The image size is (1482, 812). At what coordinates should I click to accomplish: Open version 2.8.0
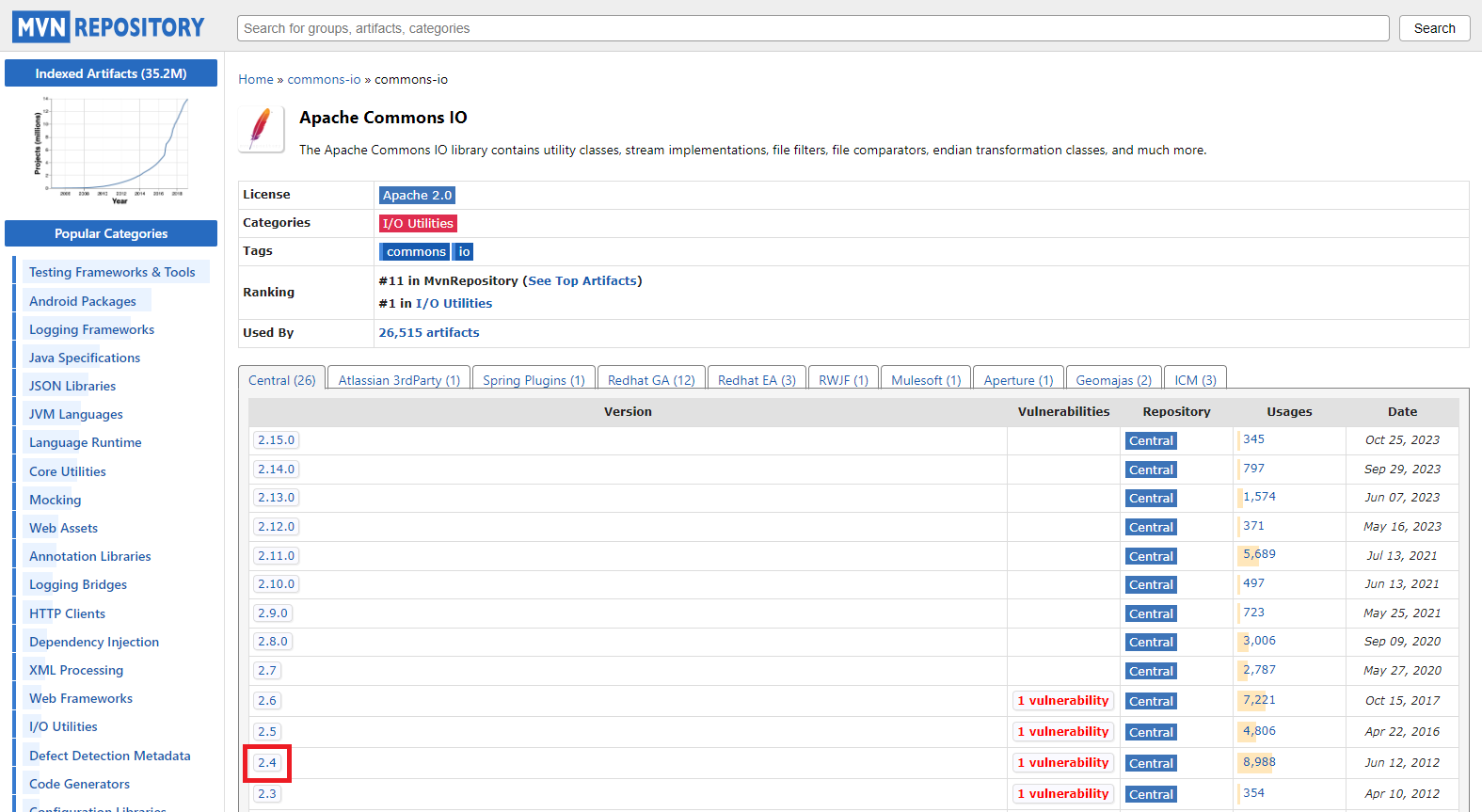click(273, 642)
